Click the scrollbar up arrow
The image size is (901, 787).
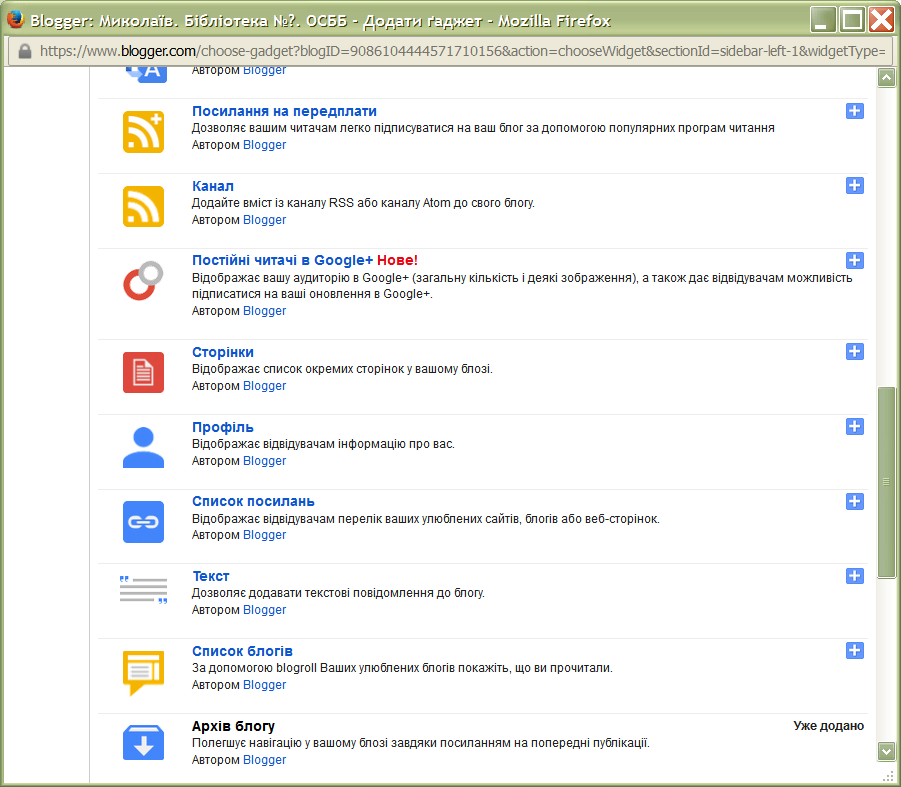tap(886, 78)
